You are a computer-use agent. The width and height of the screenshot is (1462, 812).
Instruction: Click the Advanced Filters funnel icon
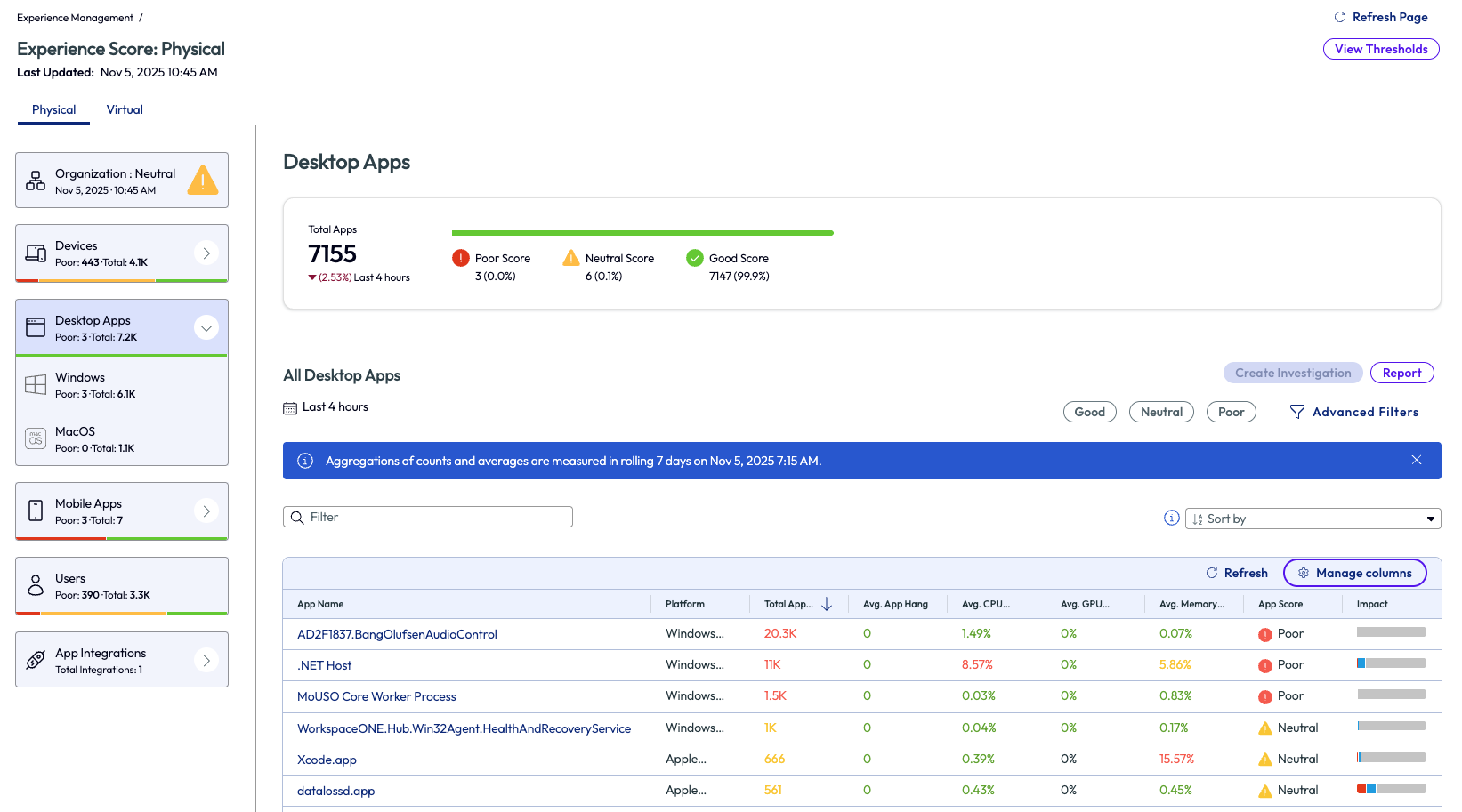pyautogui.click(x=1297, y=412)
